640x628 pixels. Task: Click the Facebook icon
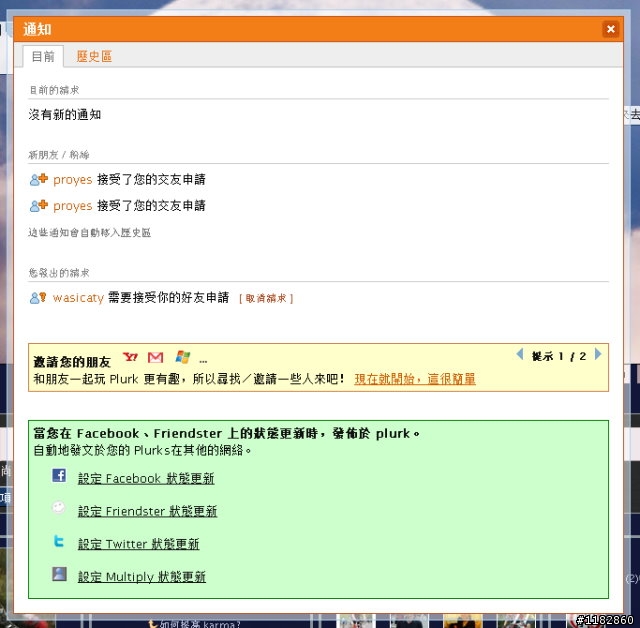[x=59, y=475]
